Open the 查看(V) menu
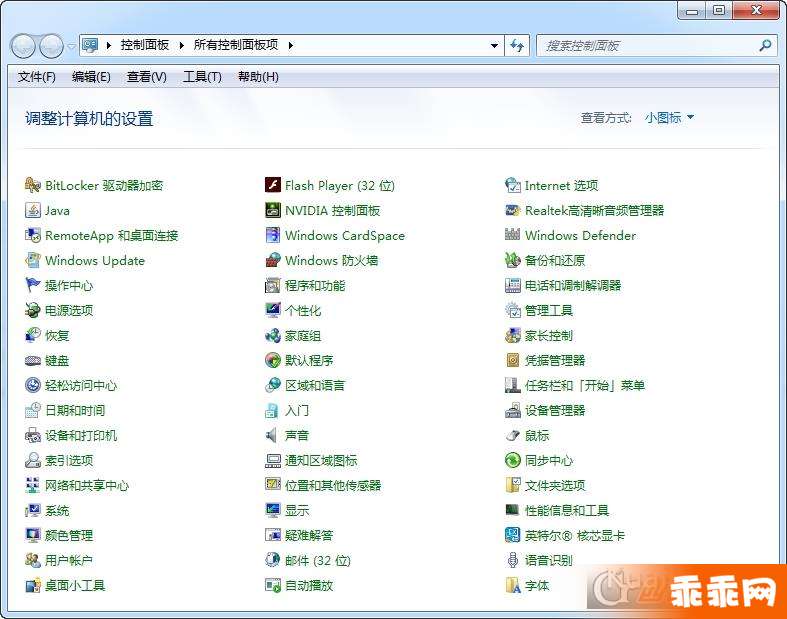787x619 pixels. [x=147, y=77]
